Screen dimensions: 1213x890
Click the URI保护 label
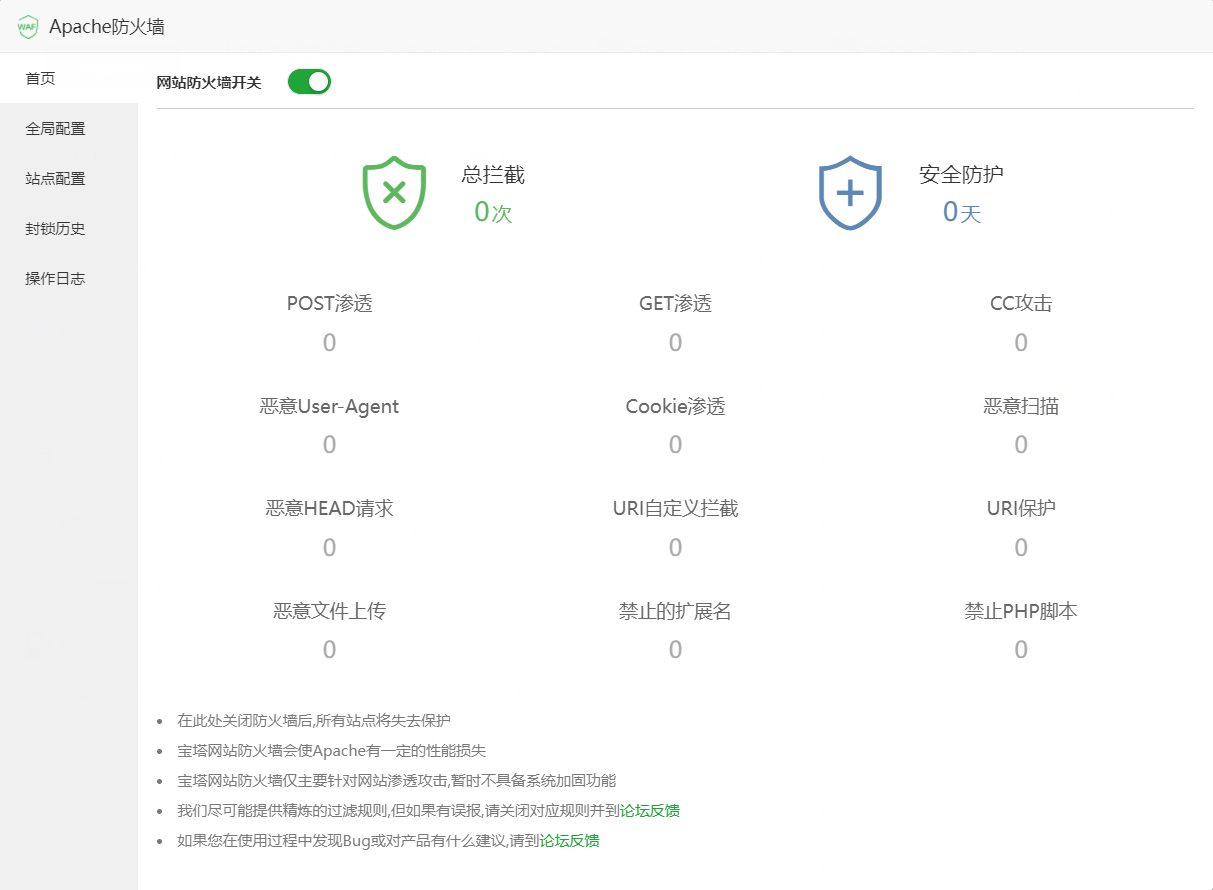(x=1021, y=508)
